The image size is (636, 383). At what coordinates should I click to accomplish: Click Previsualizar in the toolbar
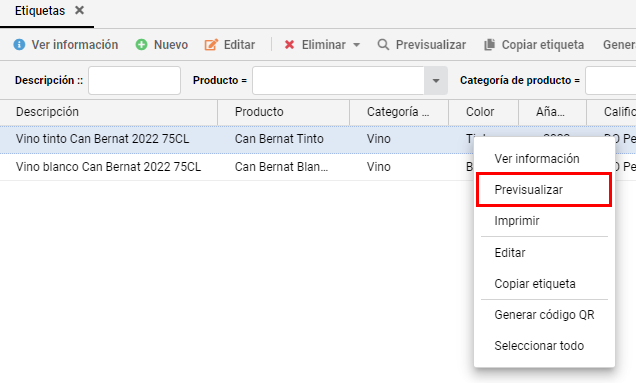click(422, 45)
